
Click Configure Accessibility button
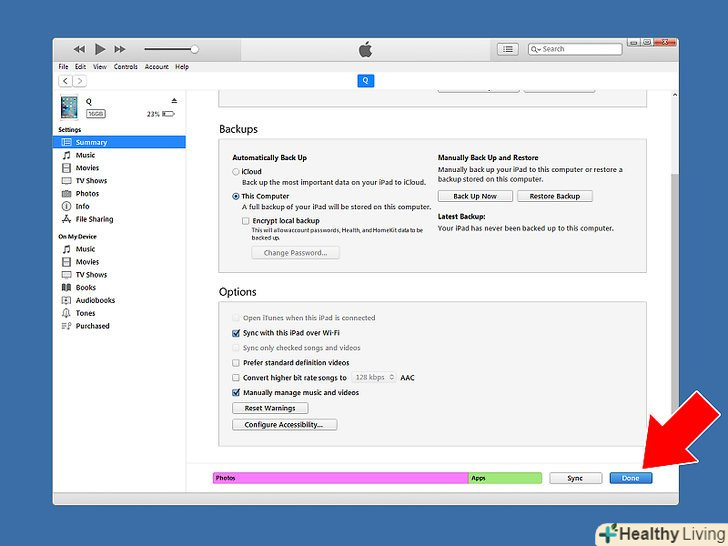coord(285,425)
